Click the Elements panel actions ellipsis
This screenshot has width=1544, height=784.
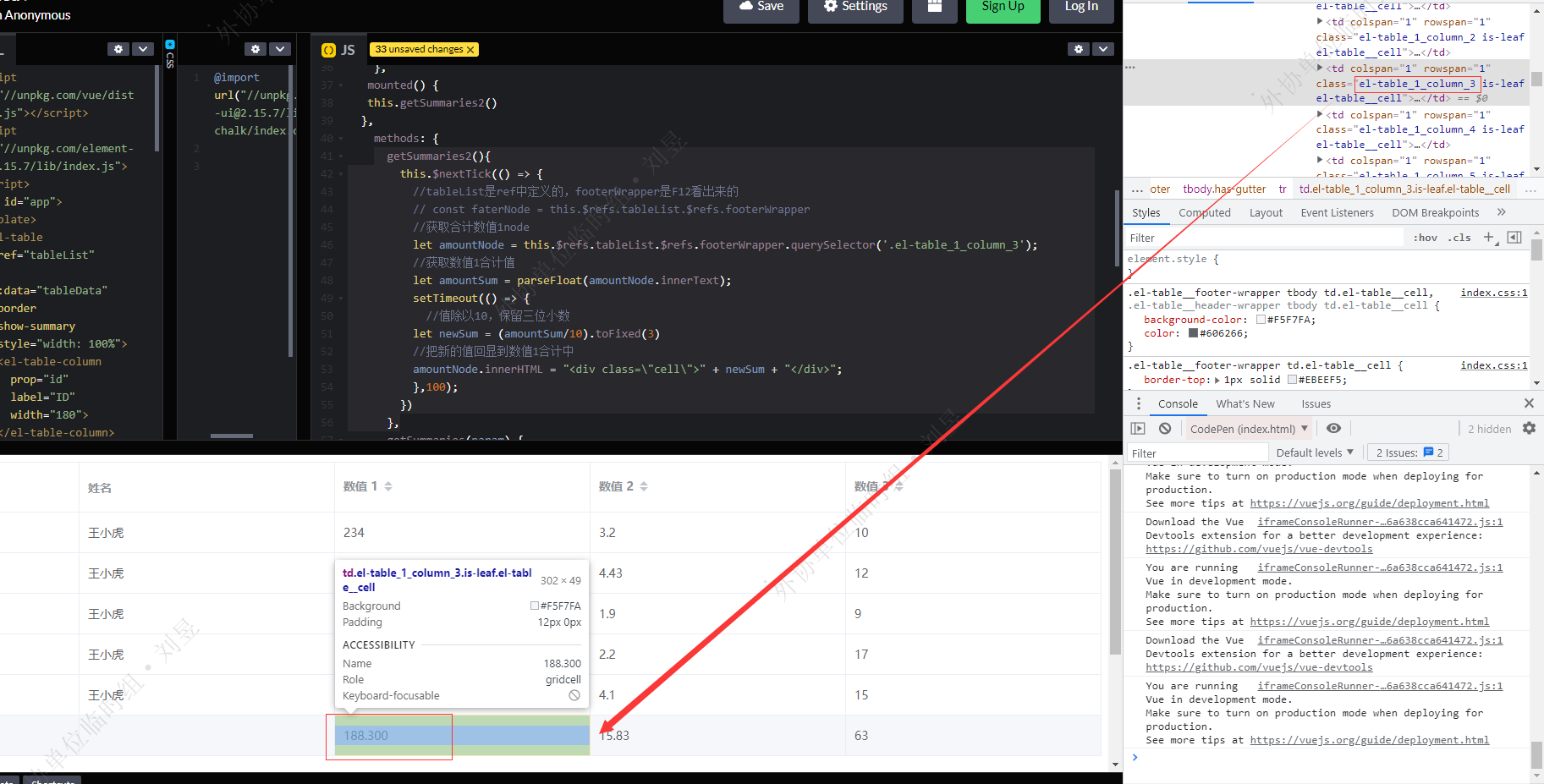coord(1130,67)
